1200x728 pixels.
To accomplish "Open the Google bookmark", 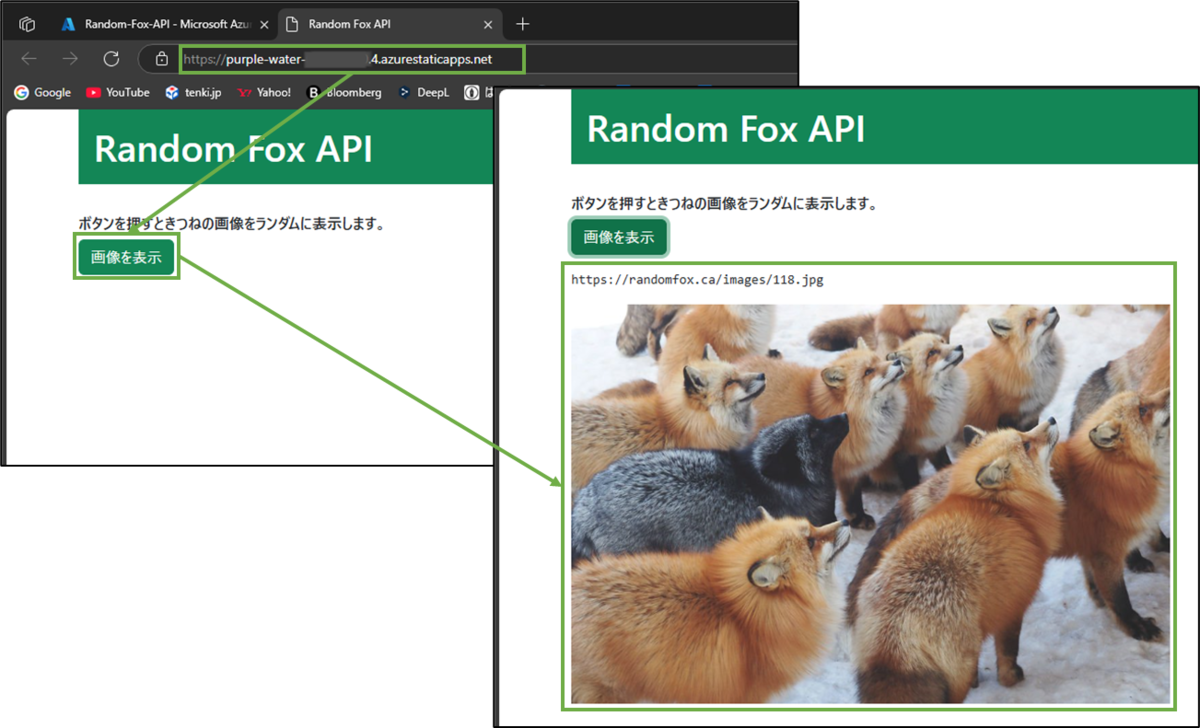I will click(x=42, y=92).
